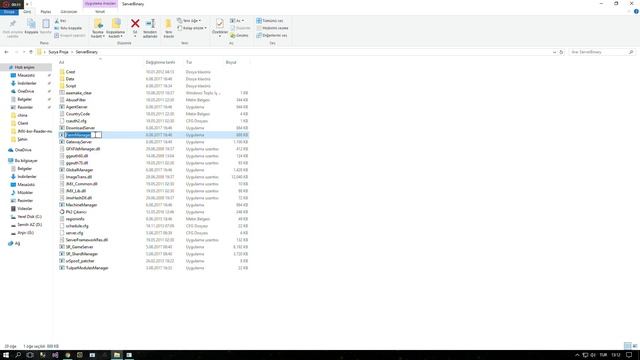The height and width of the screenshot is (360, 640).
Task: Click the Windows Start button
Action: coord(6,355)
